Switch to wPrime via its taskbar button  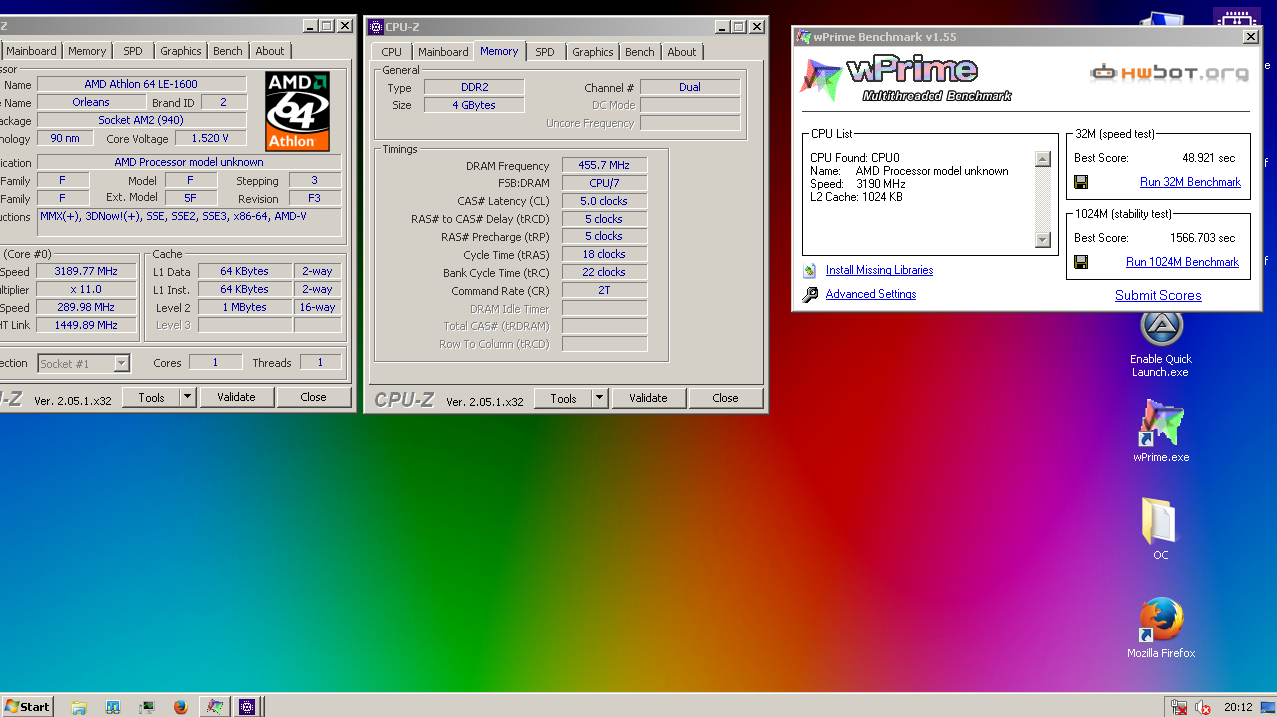[214, 706]
